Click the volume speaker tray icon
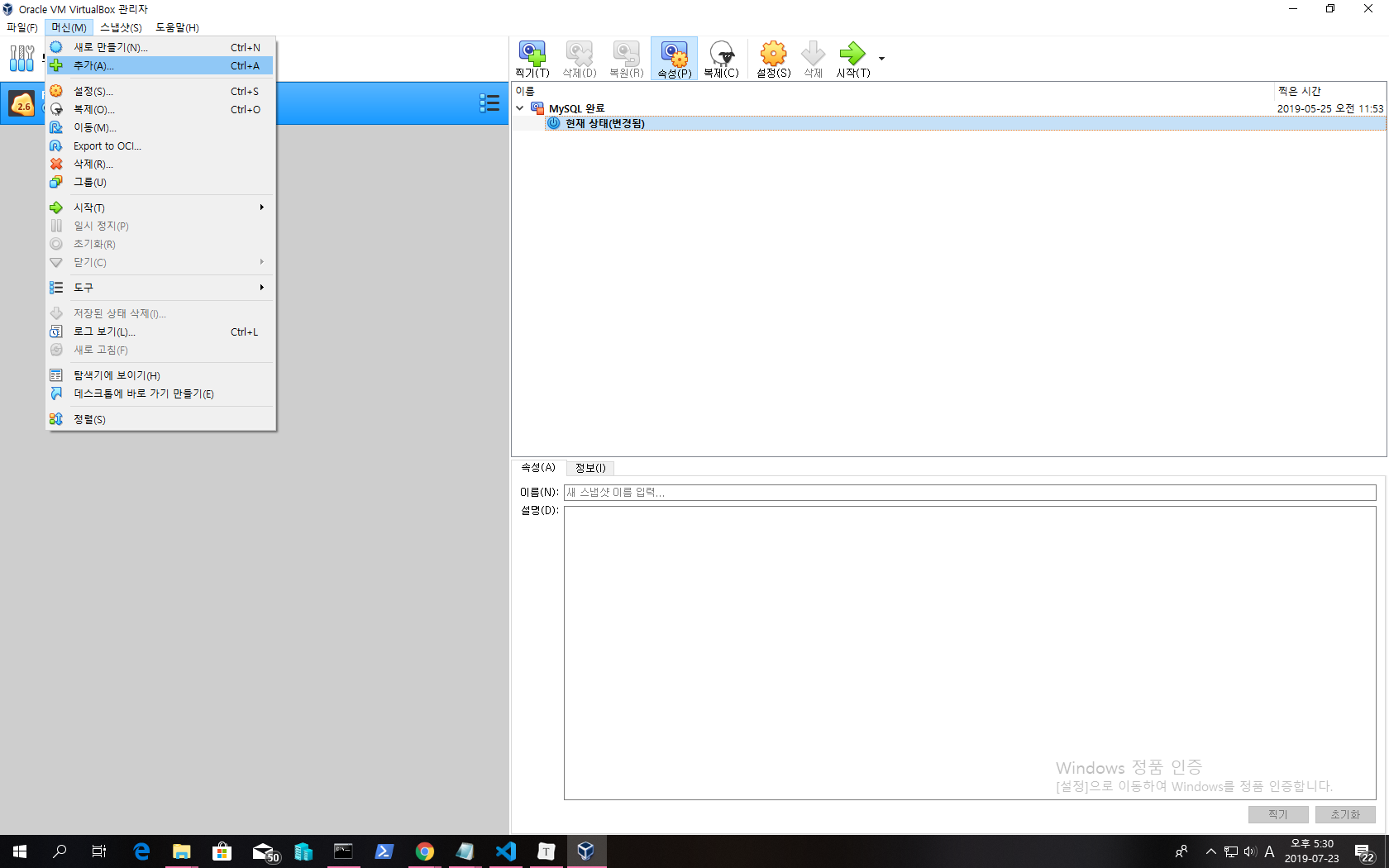This screenshot has width=1389, height=868. 1250,851
